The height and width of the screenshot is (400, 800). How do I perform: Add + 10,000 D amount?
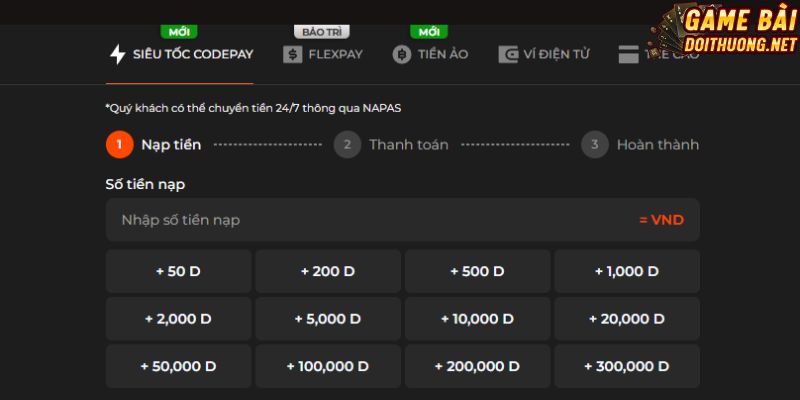point(478,319)
